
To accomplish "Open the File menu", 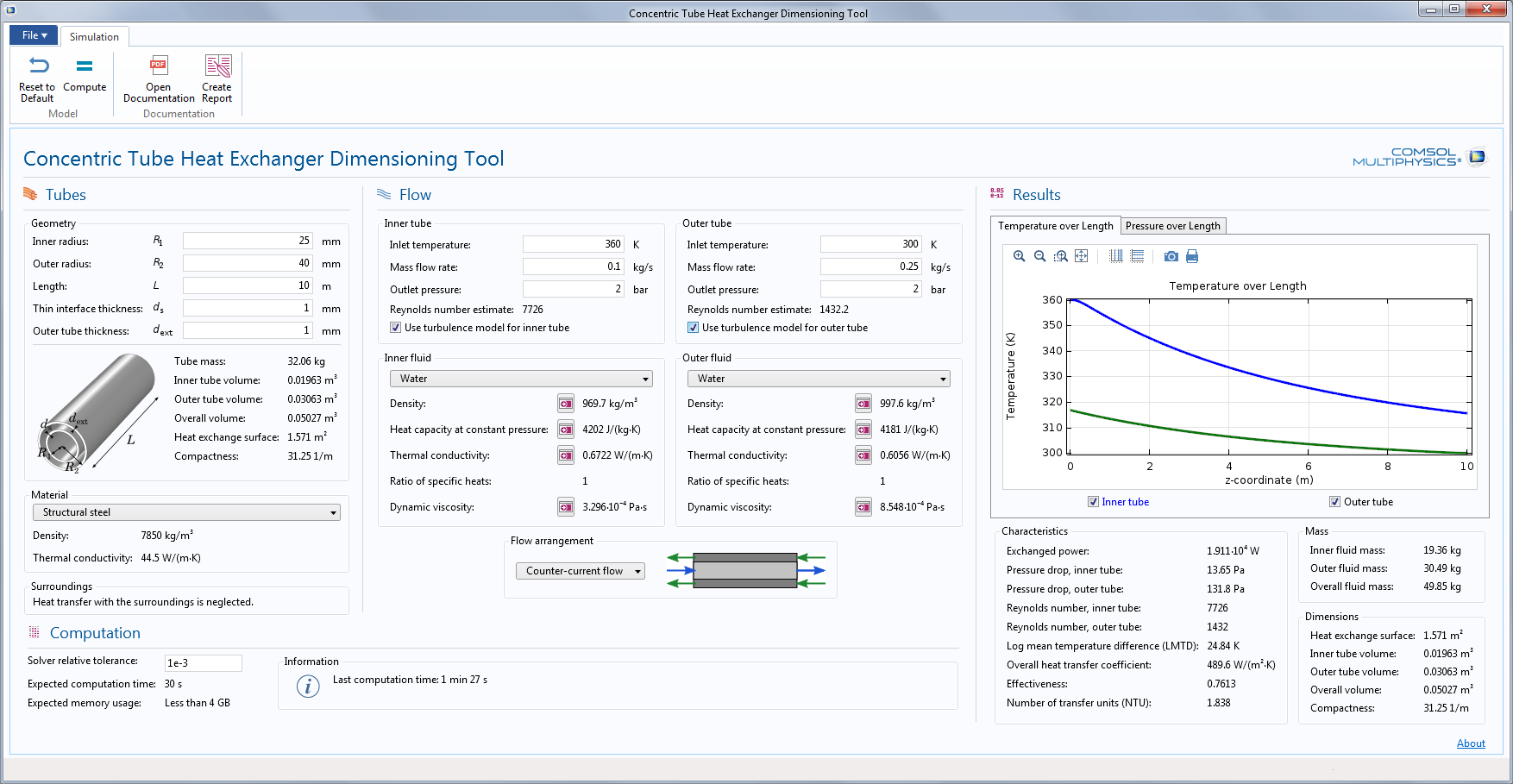I will [34, 35].
